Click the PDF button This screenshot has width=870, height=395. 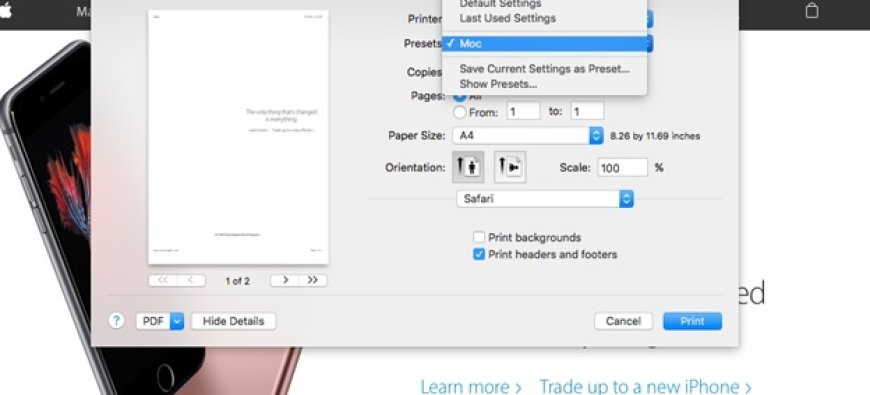click(153, 321)
